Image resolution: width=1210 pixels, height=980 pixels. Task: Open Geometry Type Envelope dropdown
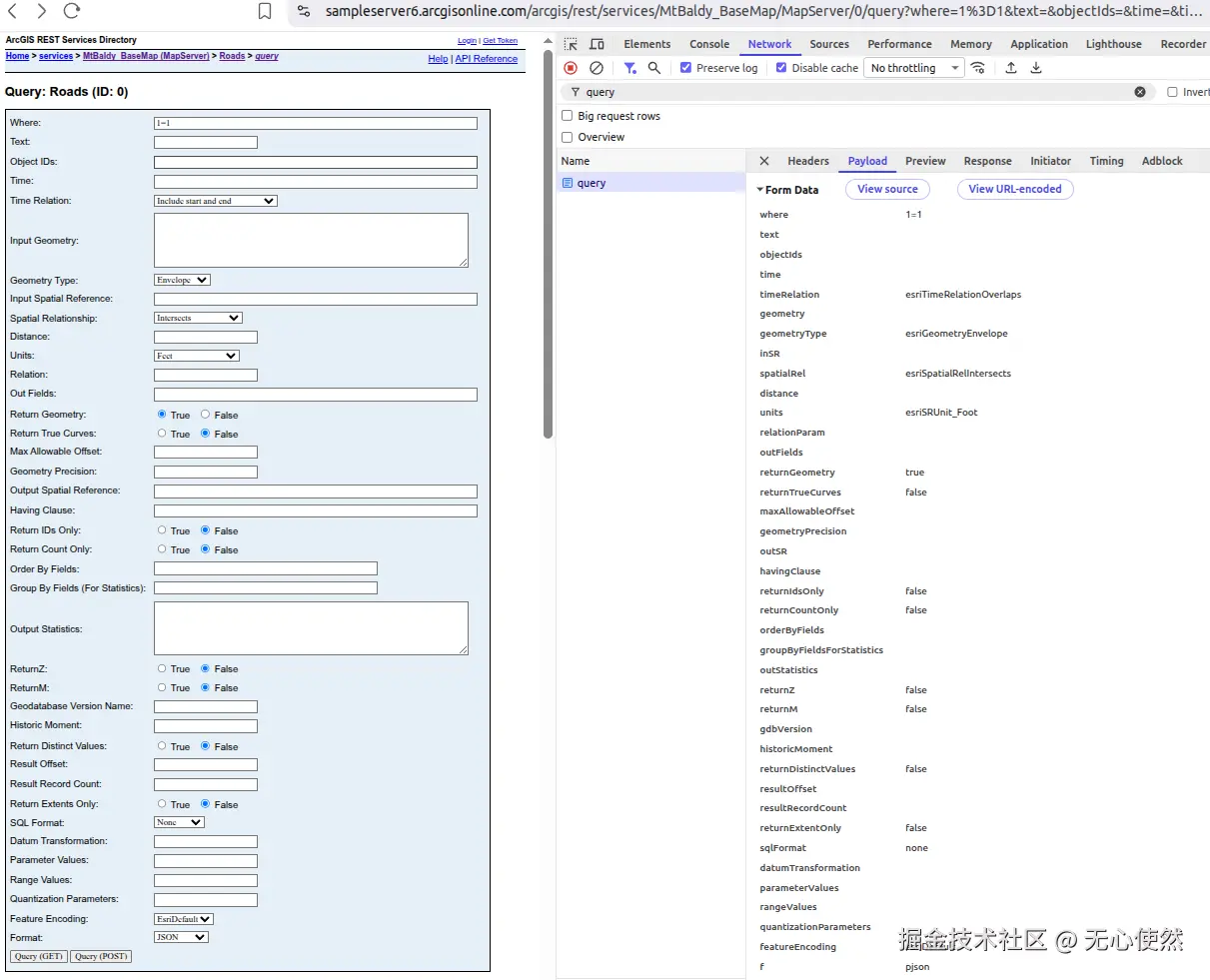[x=182, y=280]
